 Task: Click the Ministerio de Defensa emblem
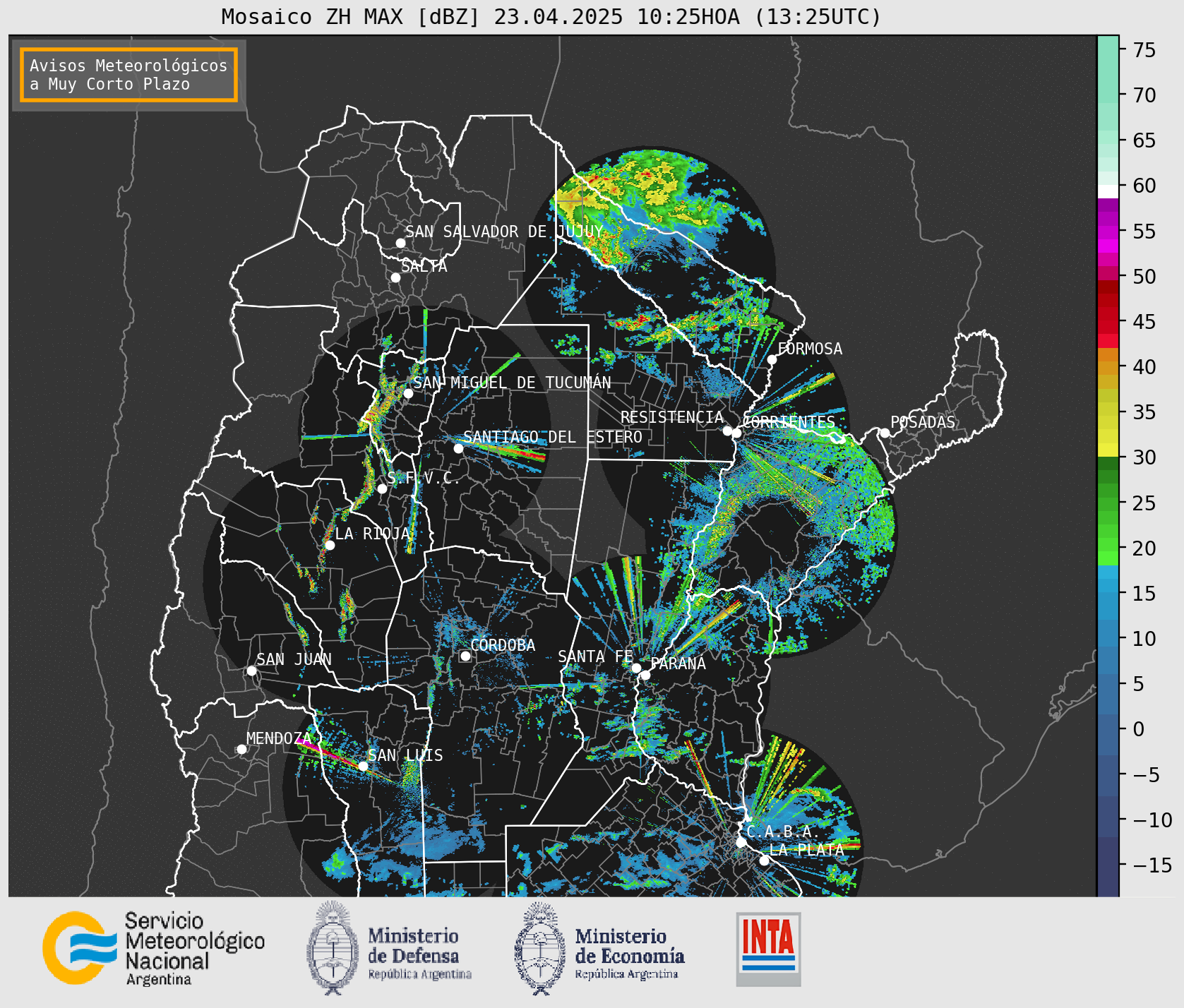(333, 948)
